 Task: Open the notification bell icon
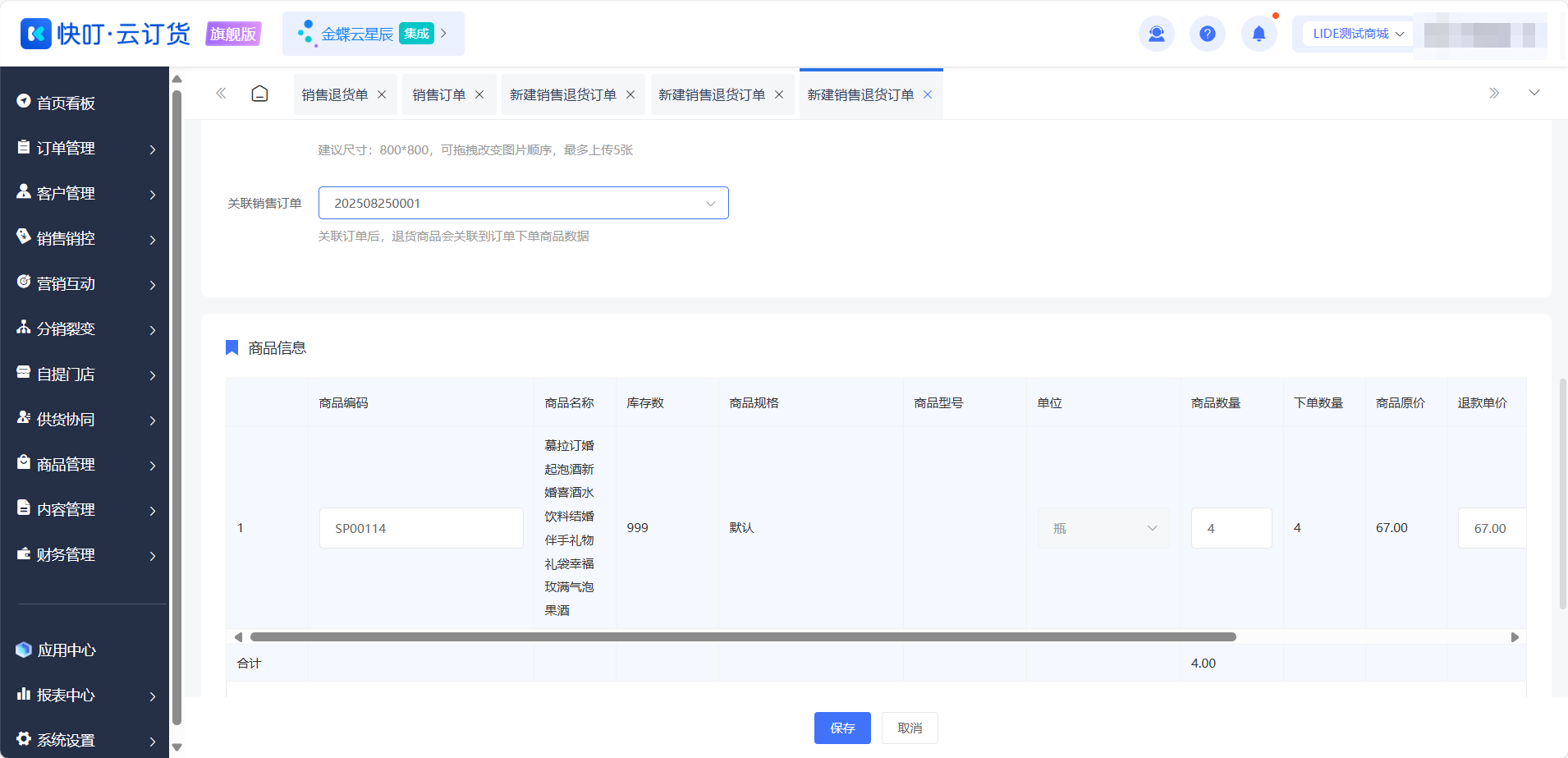tap(1259, 34)
